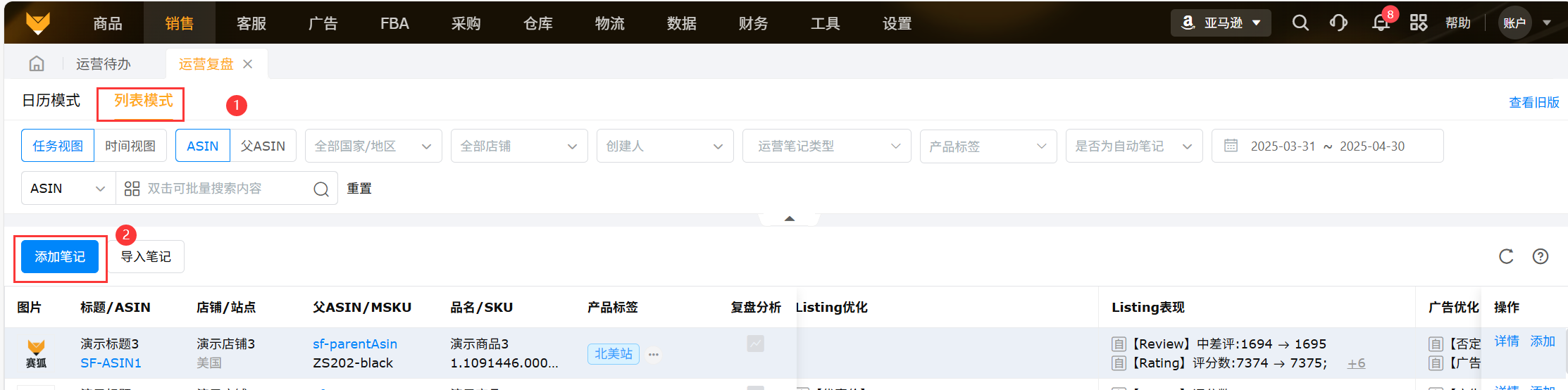Click the 导入笔记 button
This screenshot has width=1568, height=390.
point(146,257)
